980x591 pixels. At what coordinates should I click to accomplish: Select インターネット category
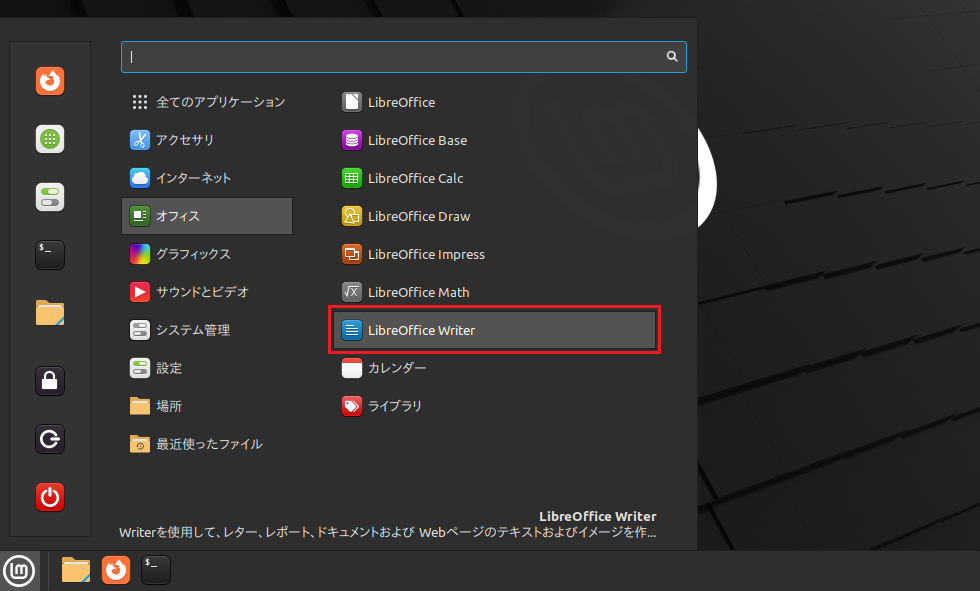[x=207, y=178]
